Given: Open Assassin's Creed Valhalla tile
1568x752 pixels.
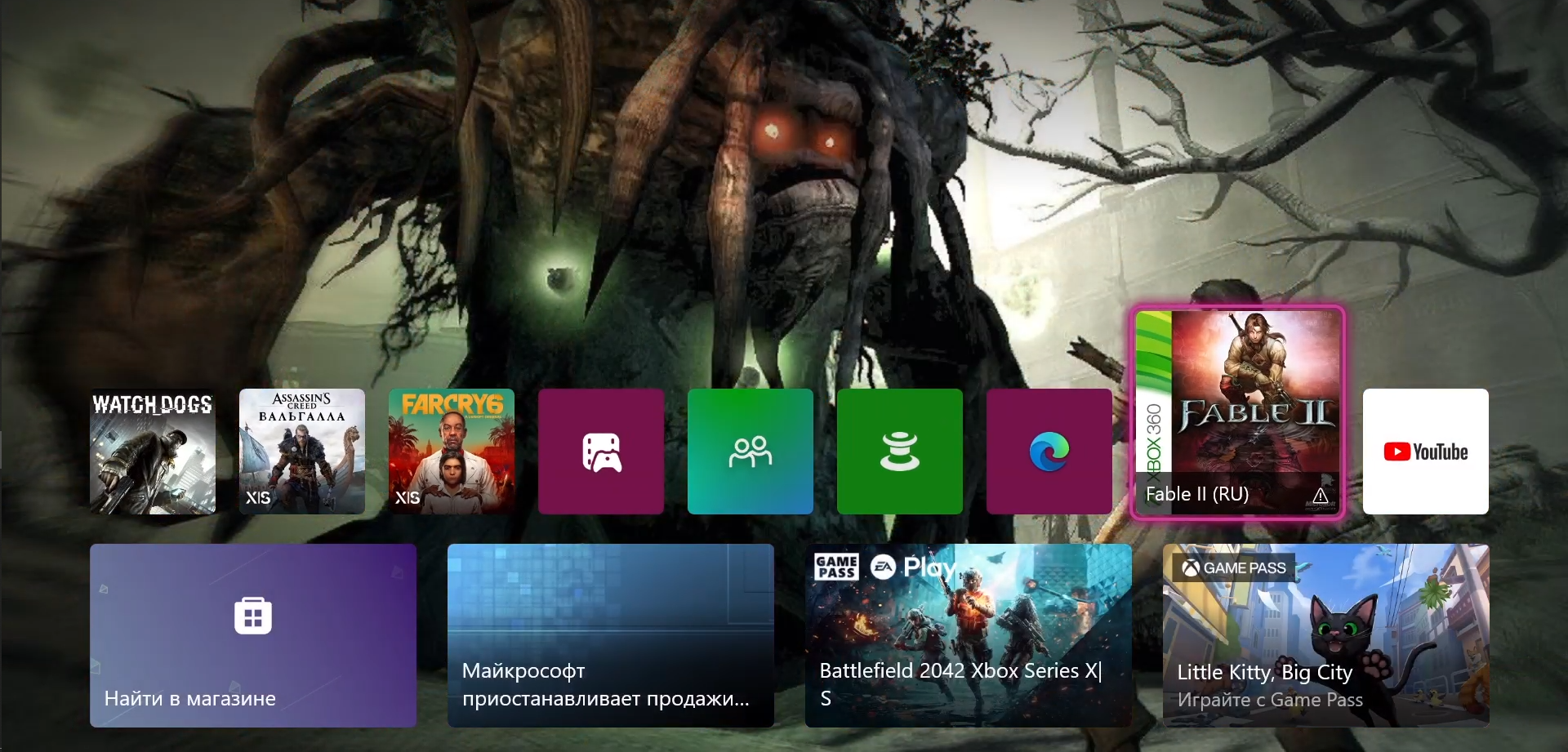Looking at the screenshot, I should 302,452.
